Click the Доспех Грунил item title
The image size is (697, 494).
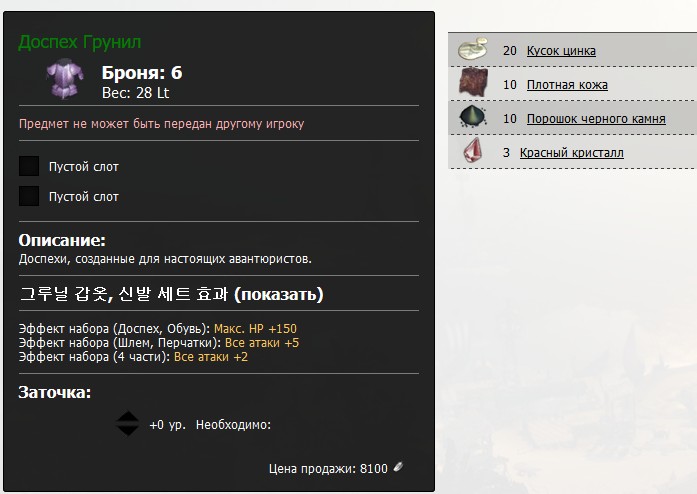80,42
